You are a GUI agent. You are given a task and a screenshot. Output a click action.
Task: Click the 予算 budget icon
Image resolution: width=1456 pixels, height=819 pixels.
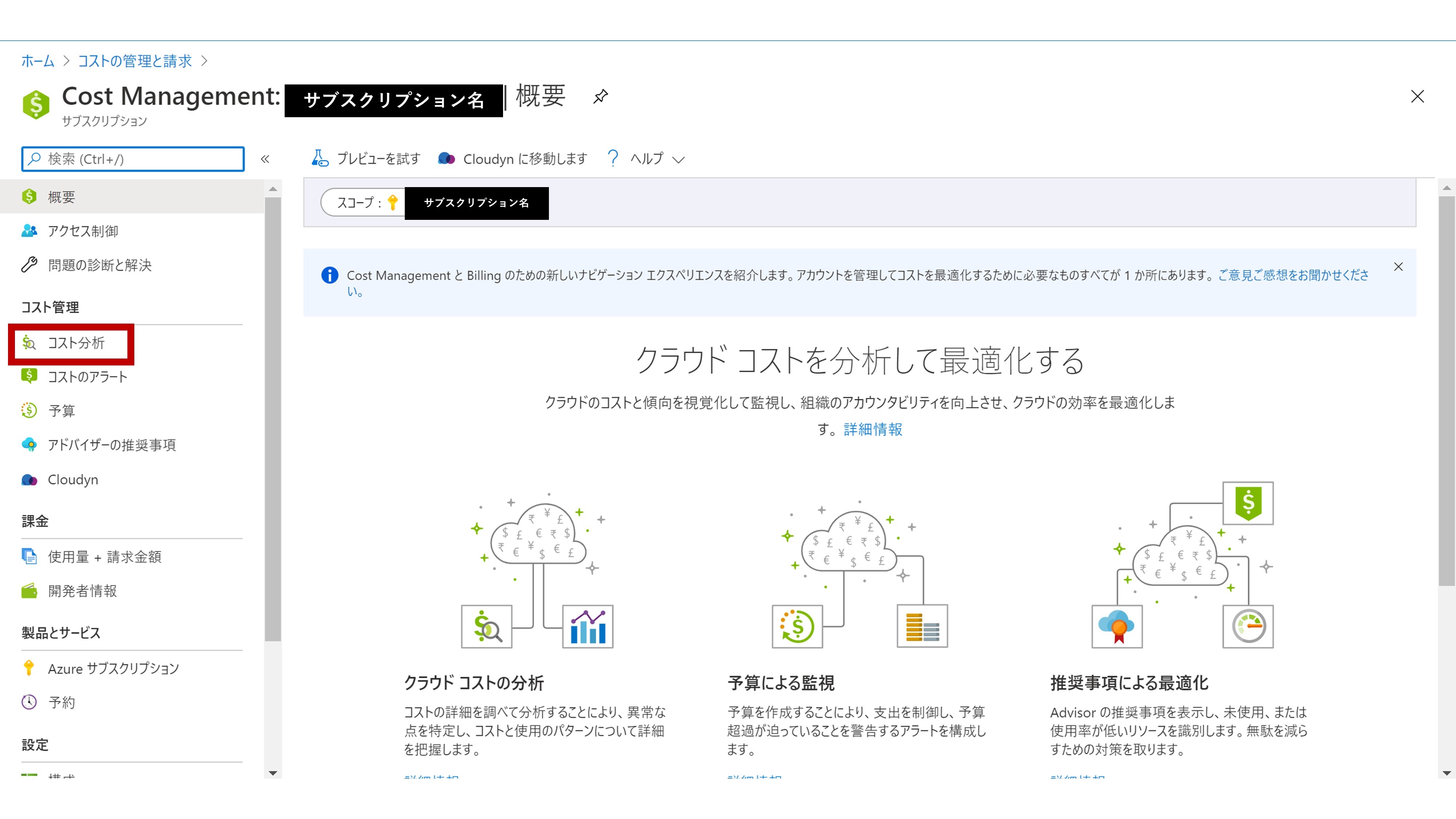[x=29, y=410]
